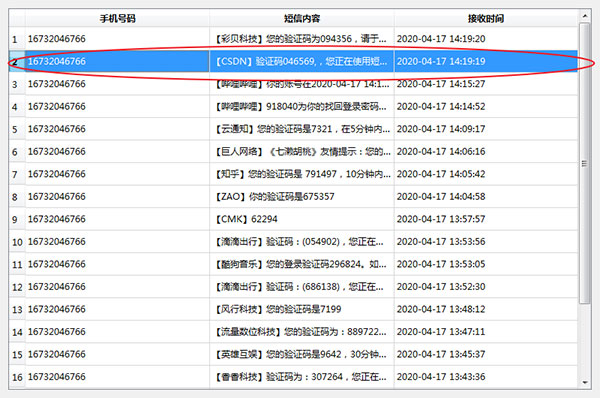Select the 彩贝科技 verification message 094356
This screenshot has height=398, width=600.
302,39
